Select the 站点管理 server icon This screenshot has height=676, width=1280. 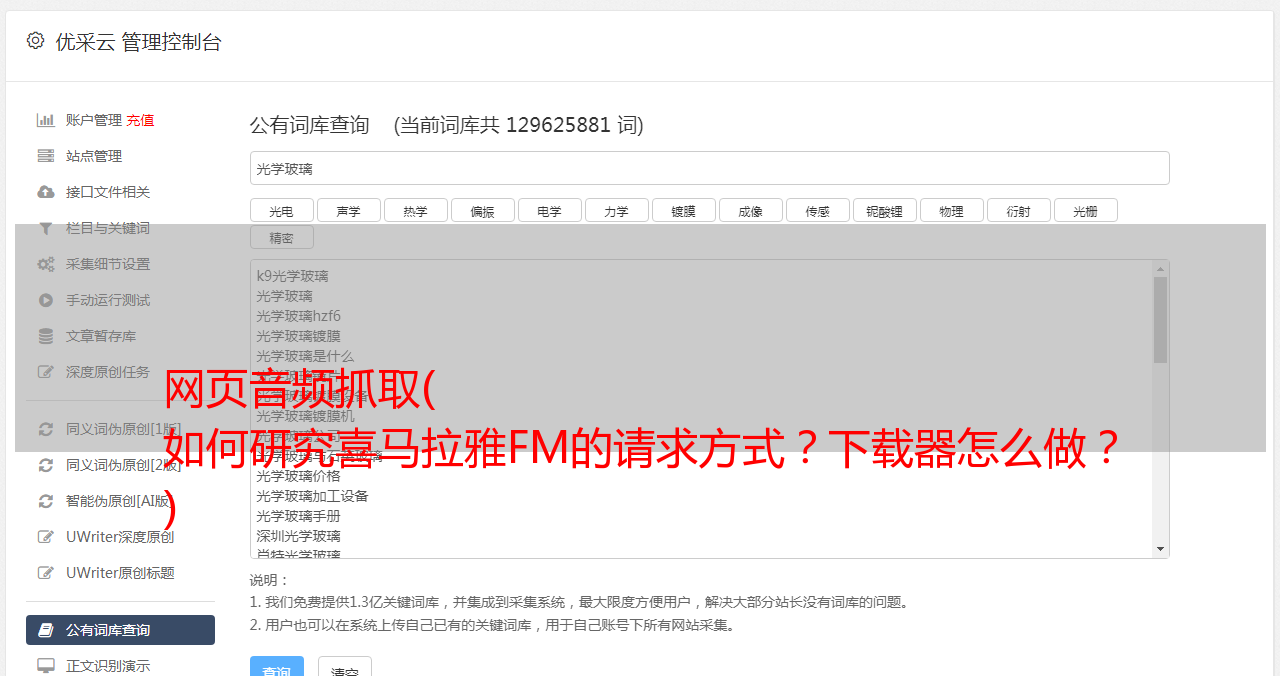46,156
